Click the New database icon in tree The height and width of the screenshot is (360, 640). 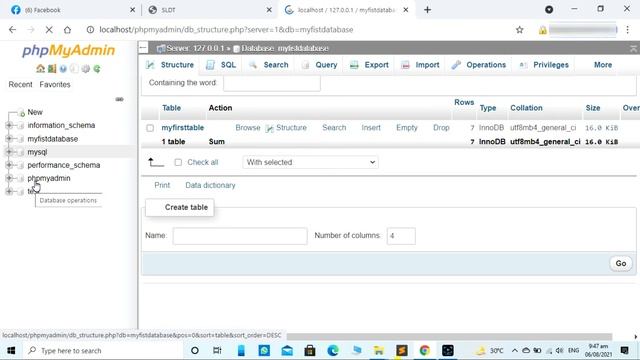pos(22,113)
